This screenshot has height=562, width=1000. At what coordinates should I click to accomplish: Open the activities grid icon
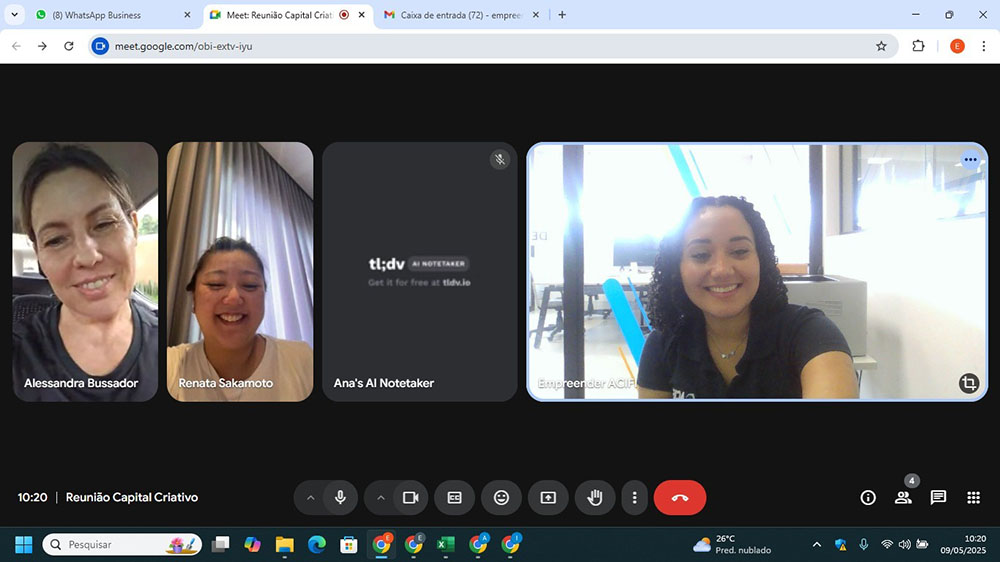click(x=973, y=497)
